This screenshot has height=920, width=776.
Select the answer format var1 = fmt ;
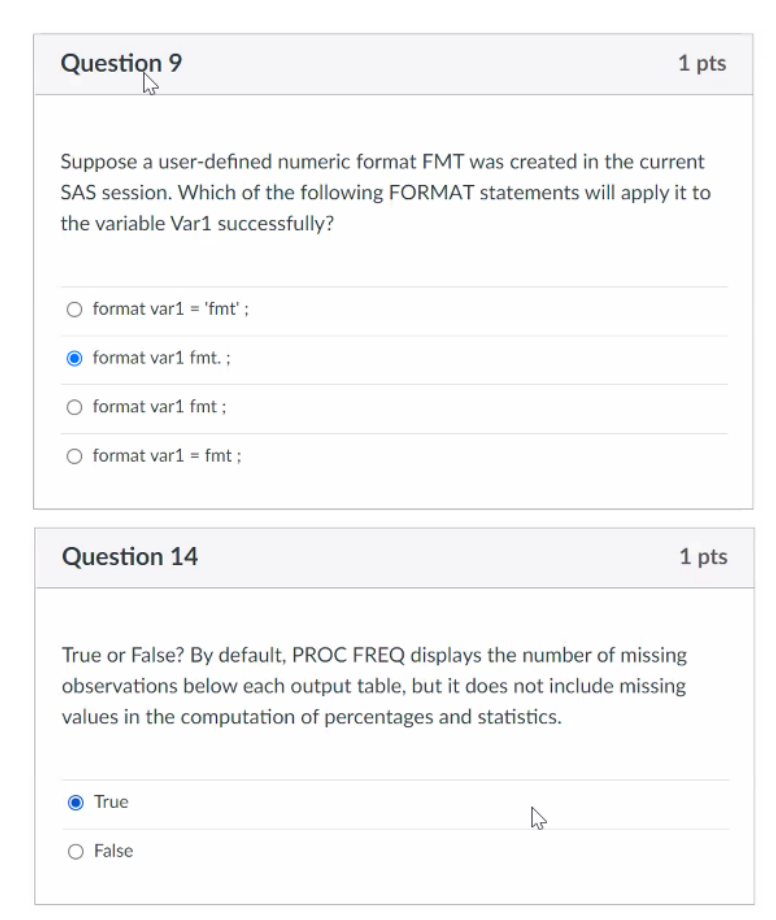pos(71,455)
